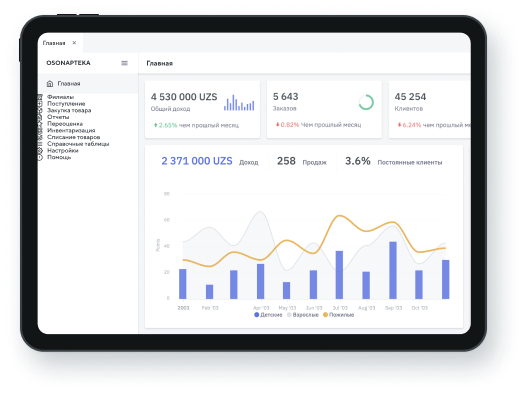This screenshot has height=393, width=524.
Task: Click the 45 254 Клиентов card
Action: [429, 109]
